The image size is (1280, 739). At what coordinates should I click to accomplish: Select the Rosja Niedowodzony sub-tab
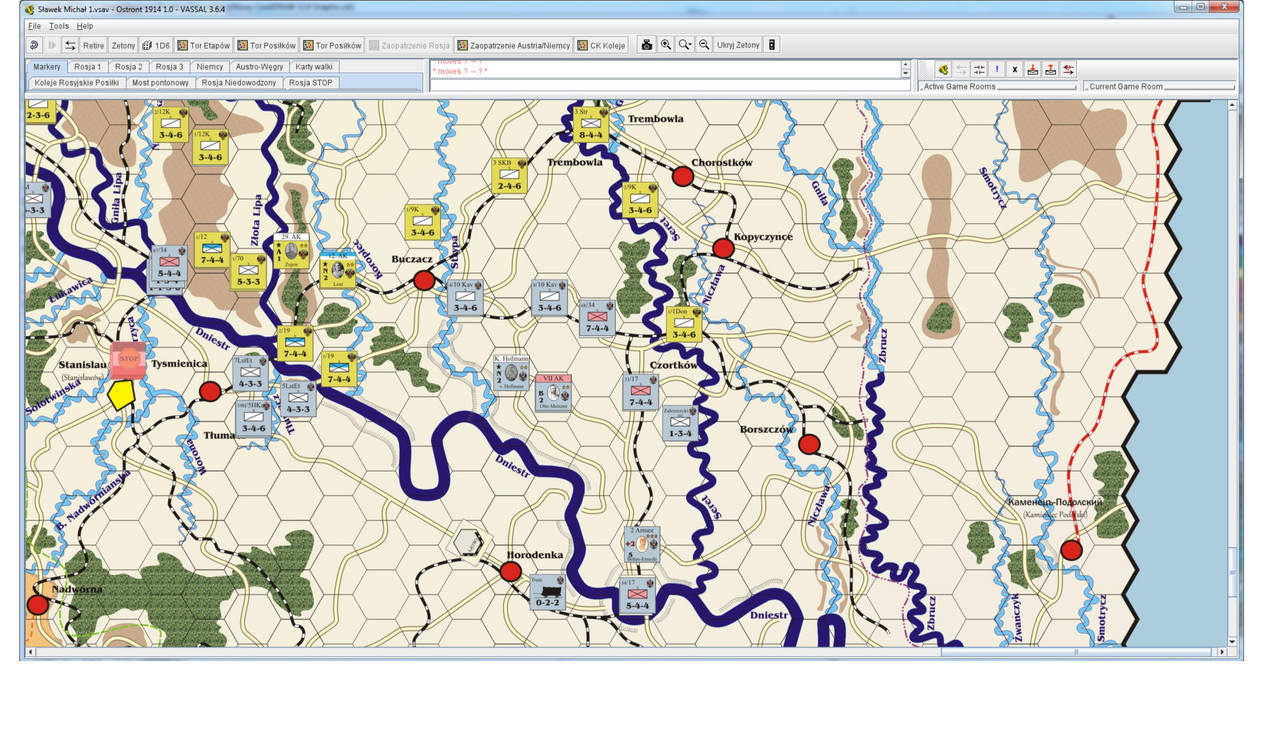tap(239, 83)
